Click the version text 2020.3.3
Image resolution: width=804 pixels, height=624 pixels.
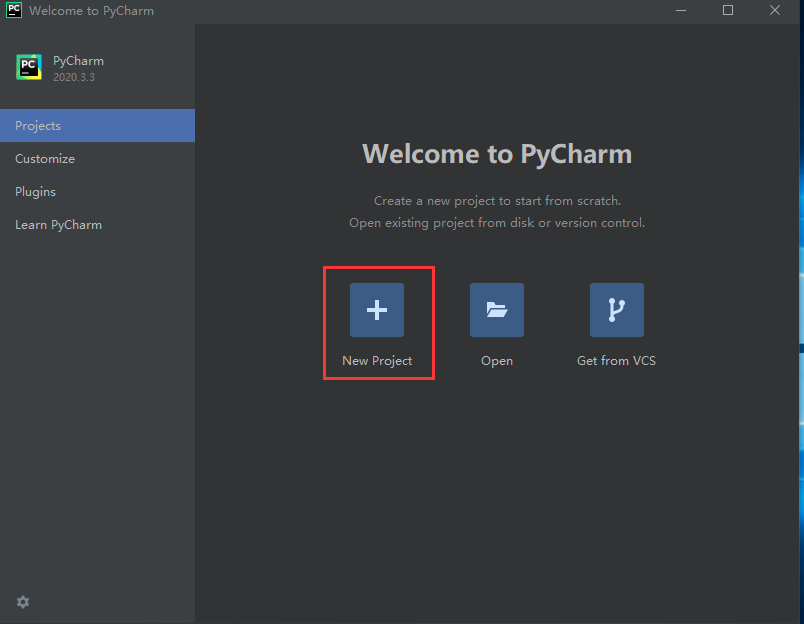coord(74,77)
